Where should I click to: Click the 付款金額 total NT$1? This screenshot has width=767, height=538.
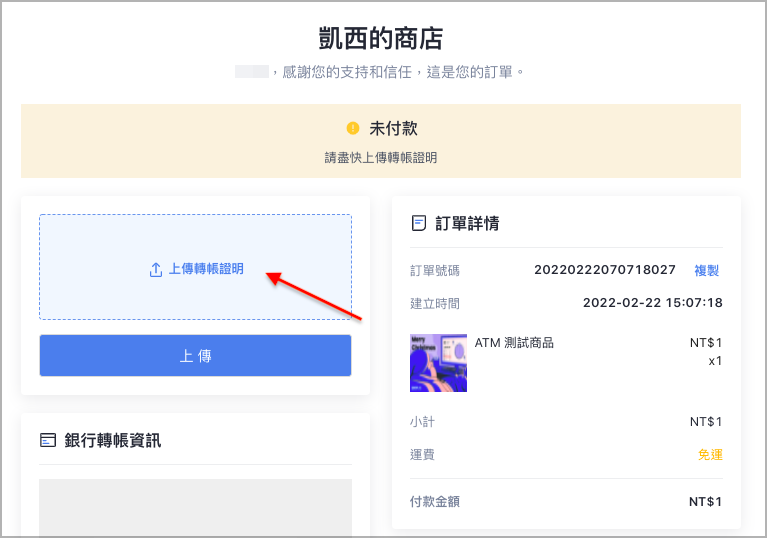pyautogui.click(x=705, y=502)
